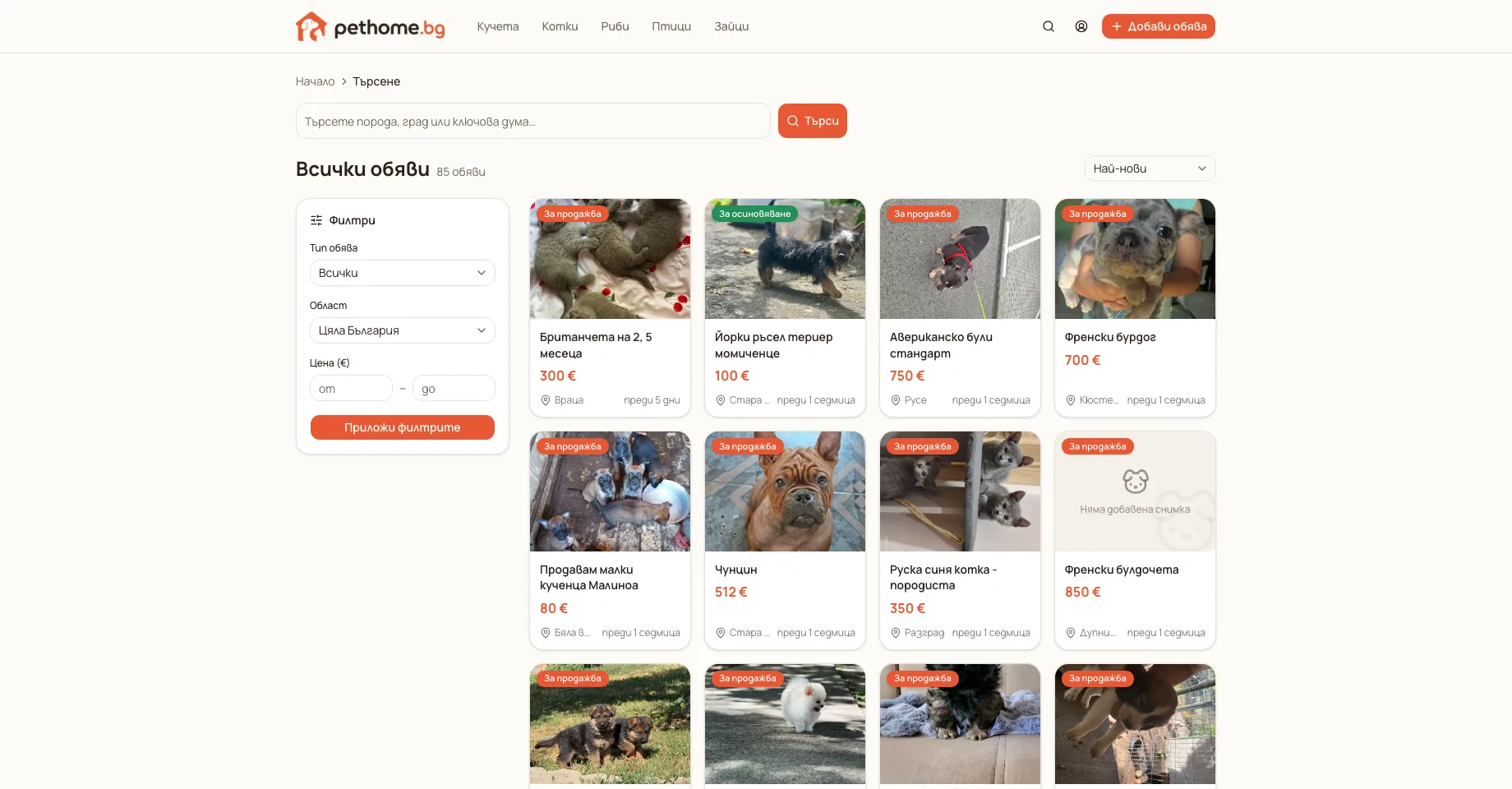Open the Кучета menu item
The width and height of the screenshot is (1512, 789).
tap(498, 26)
